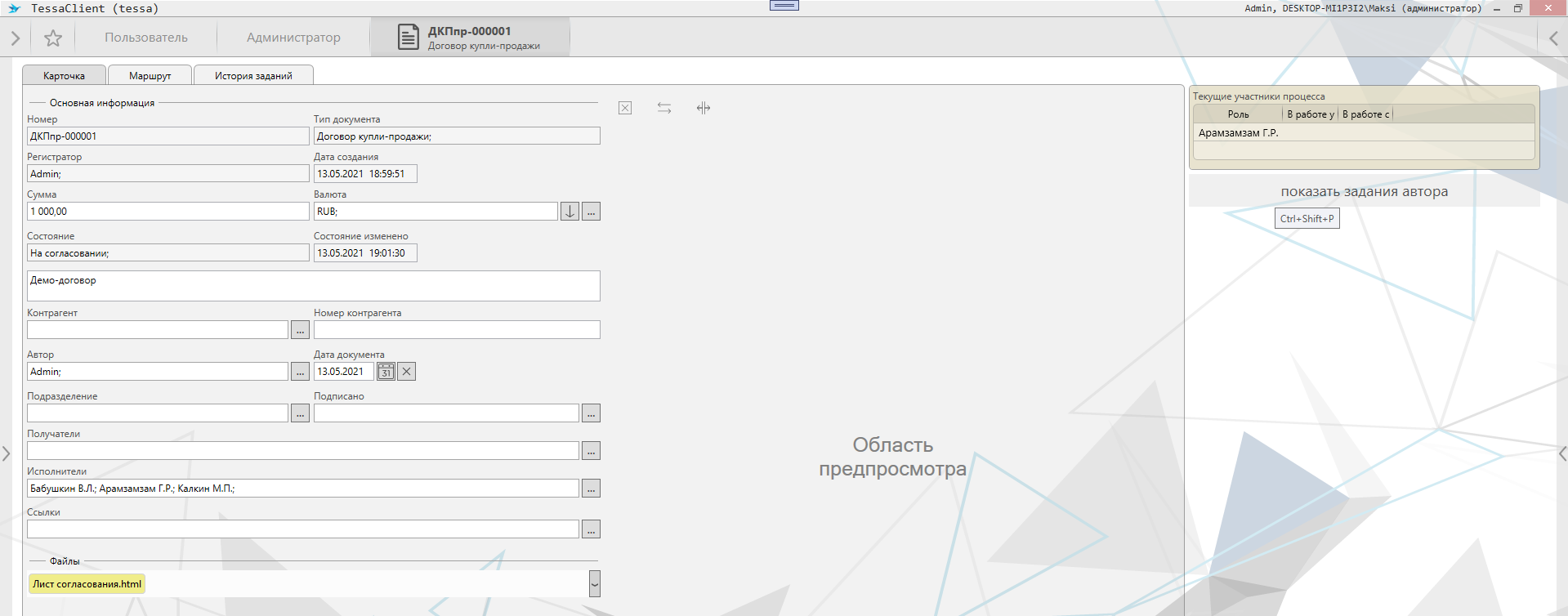
Task: Click the split preview icon
Action: (704, 108)
